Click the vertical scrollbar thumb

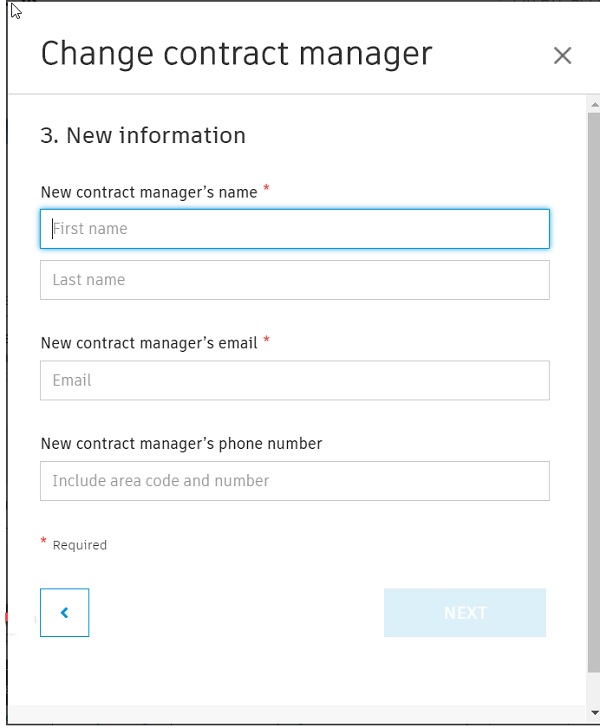coord(593,390)
